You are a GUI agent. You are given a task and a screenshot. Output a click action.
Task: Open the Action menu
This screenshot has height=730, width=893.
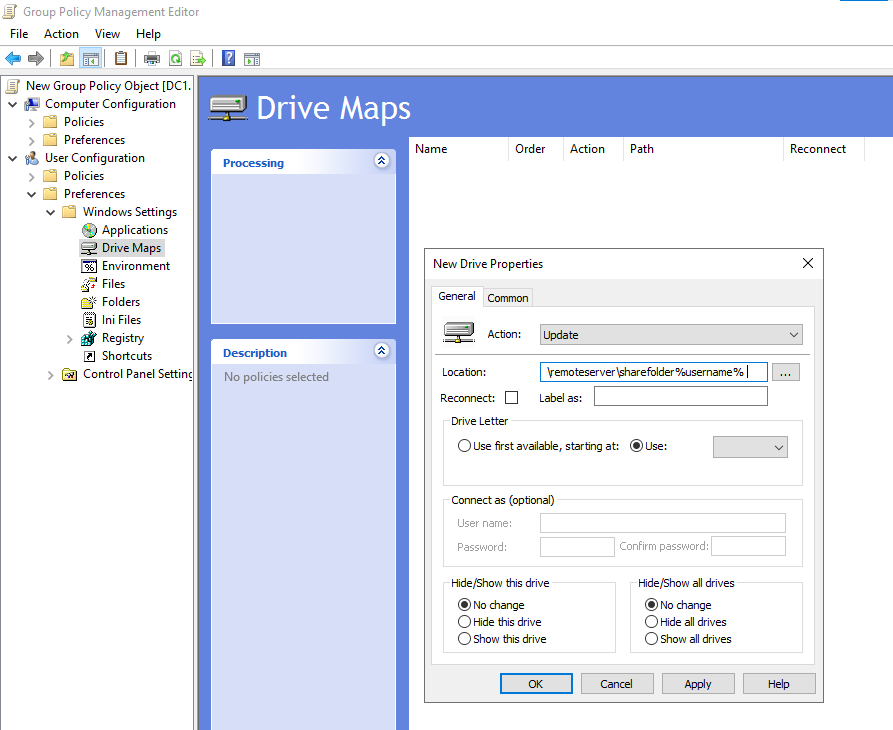point(61,34)
